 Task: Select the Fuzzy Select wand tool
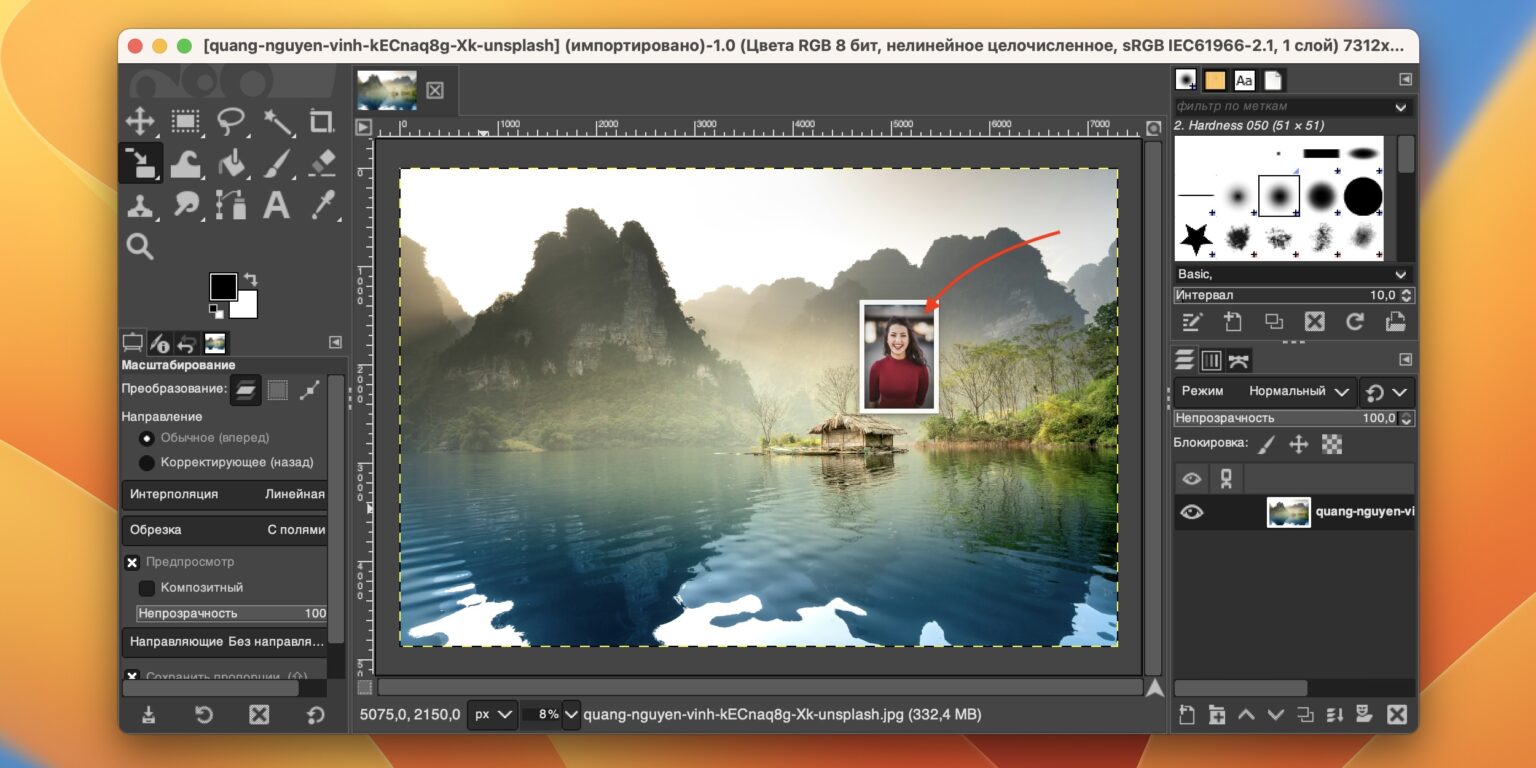pyautogui.click(x=277, y=122)
